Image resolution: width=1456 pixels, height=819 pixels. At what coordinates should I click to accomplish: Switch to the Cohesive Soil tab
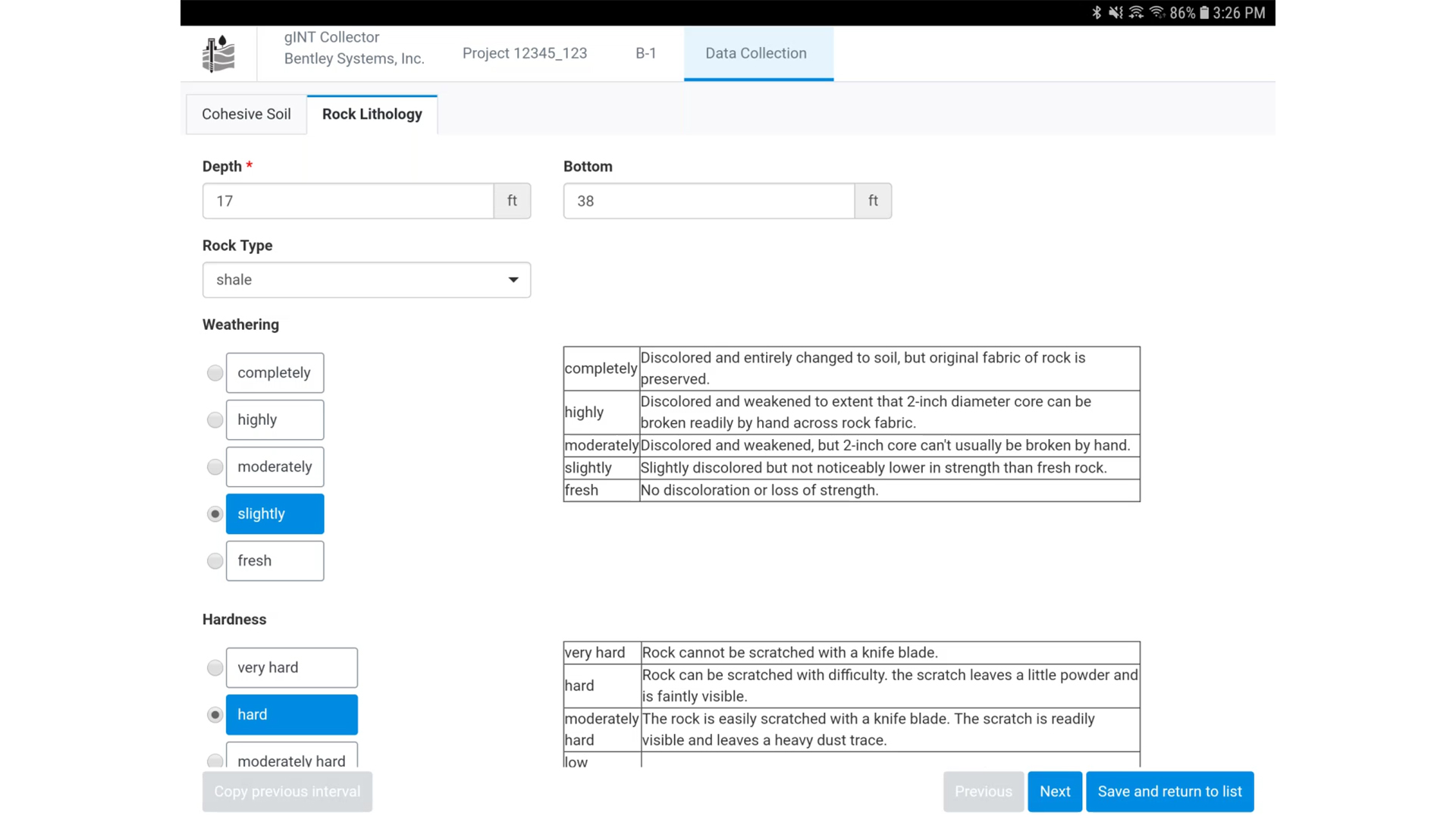coord(246,115)
